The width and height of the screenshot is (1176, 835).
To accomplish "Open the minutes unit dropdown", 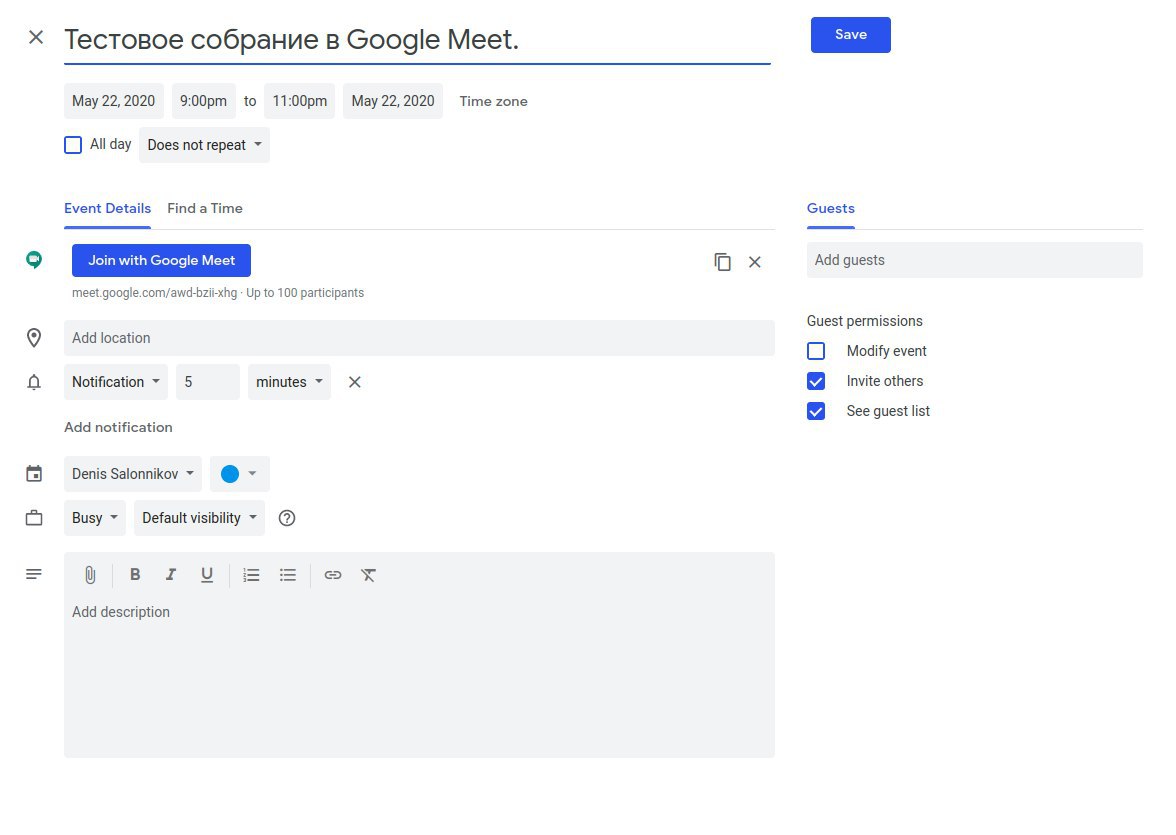I will (290, 382).
